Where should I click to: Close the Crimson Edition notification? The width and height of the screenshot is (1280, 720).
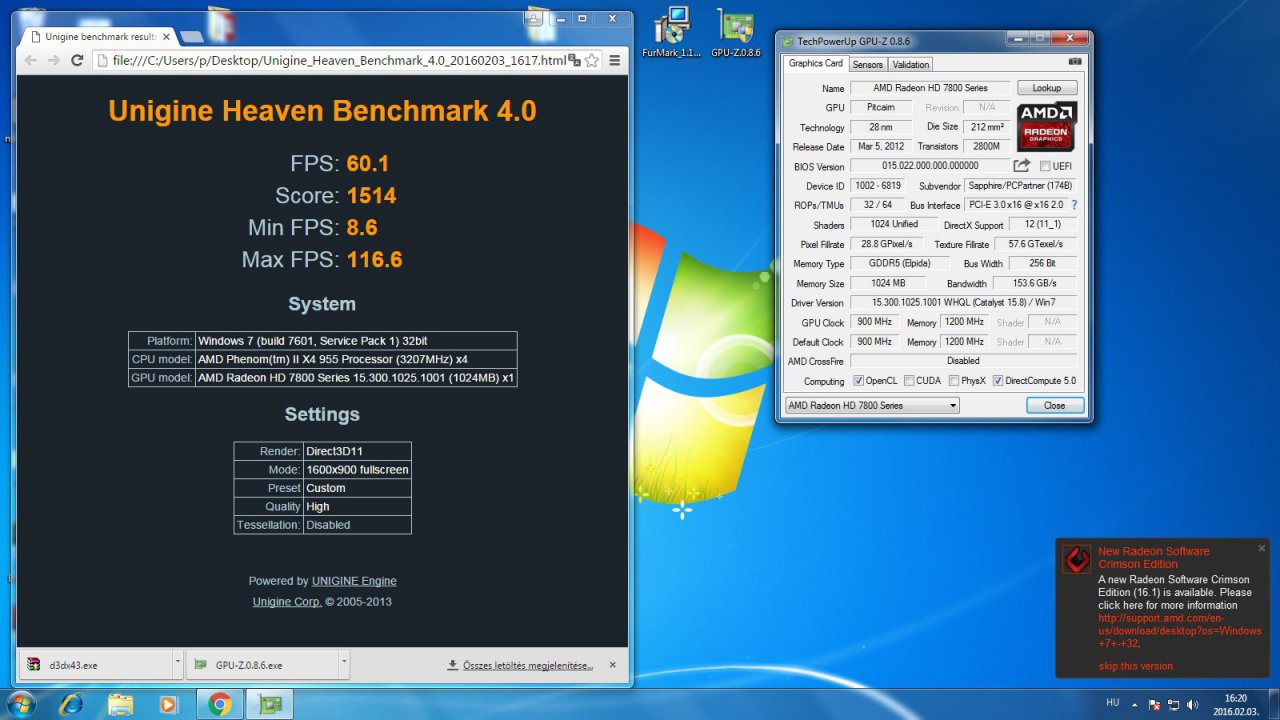(x=1261, y=548)
